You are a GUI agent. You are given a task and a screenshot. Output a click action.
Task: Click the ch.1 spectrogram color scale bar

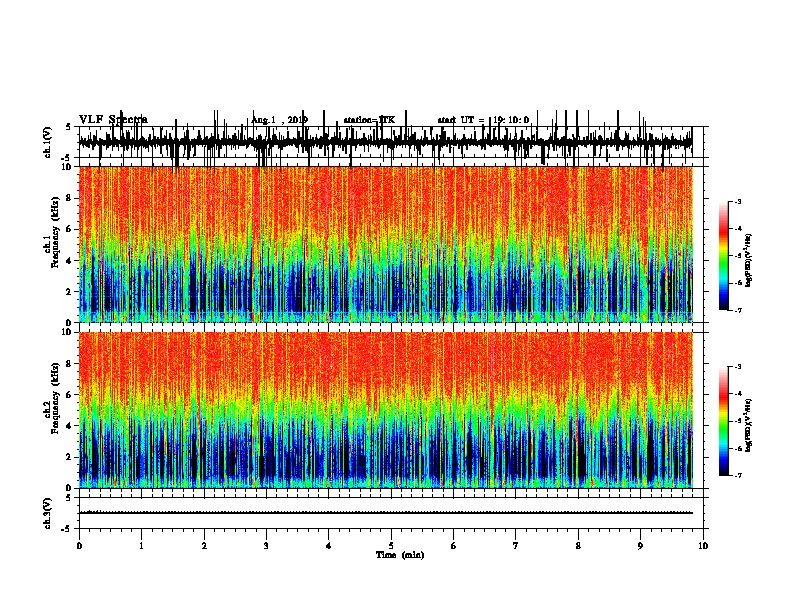(x=724, y=256)
